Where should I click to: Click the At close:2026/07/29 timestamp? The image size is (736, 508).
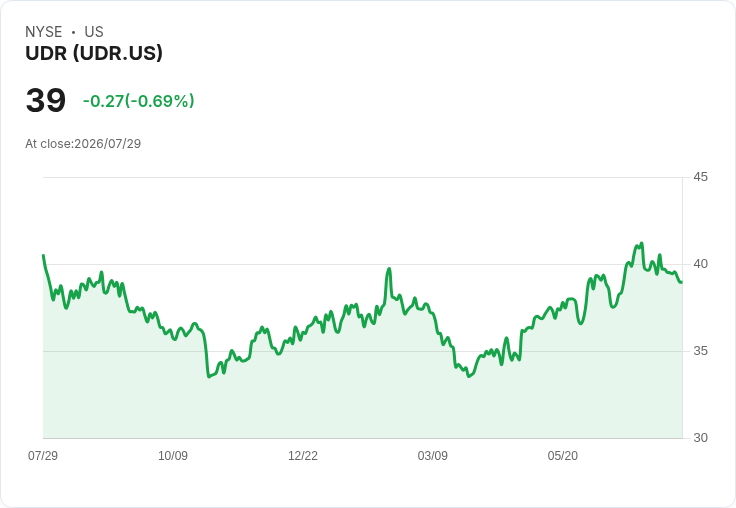pos(83,144)
